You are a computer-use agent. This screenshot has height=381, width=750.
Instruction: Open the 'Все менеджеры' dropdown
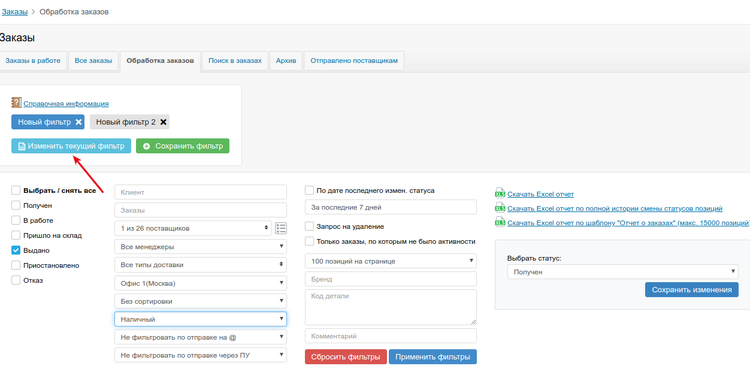pyautogui.click(x=200, y=247)
